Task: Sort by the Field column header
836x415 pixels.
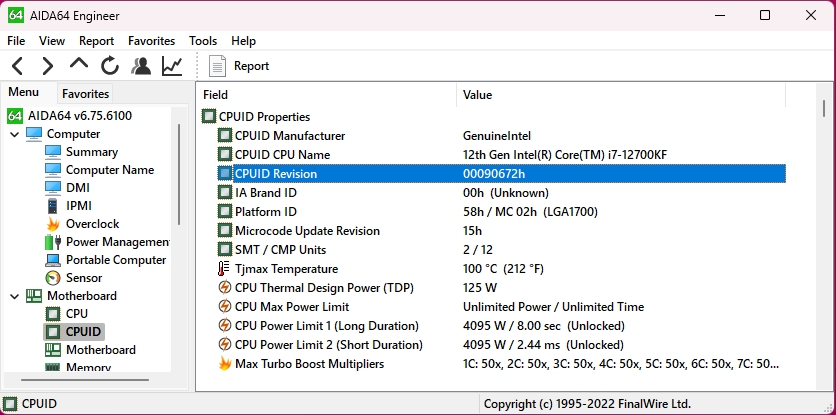Action: tap(326, 95)
